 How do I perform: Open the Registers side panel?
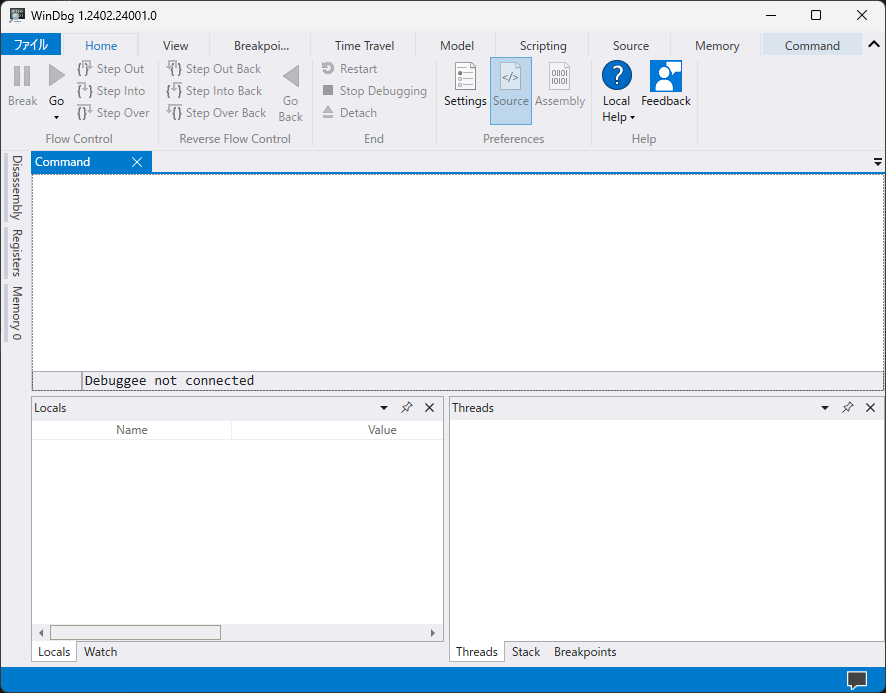tap(16, 253)
